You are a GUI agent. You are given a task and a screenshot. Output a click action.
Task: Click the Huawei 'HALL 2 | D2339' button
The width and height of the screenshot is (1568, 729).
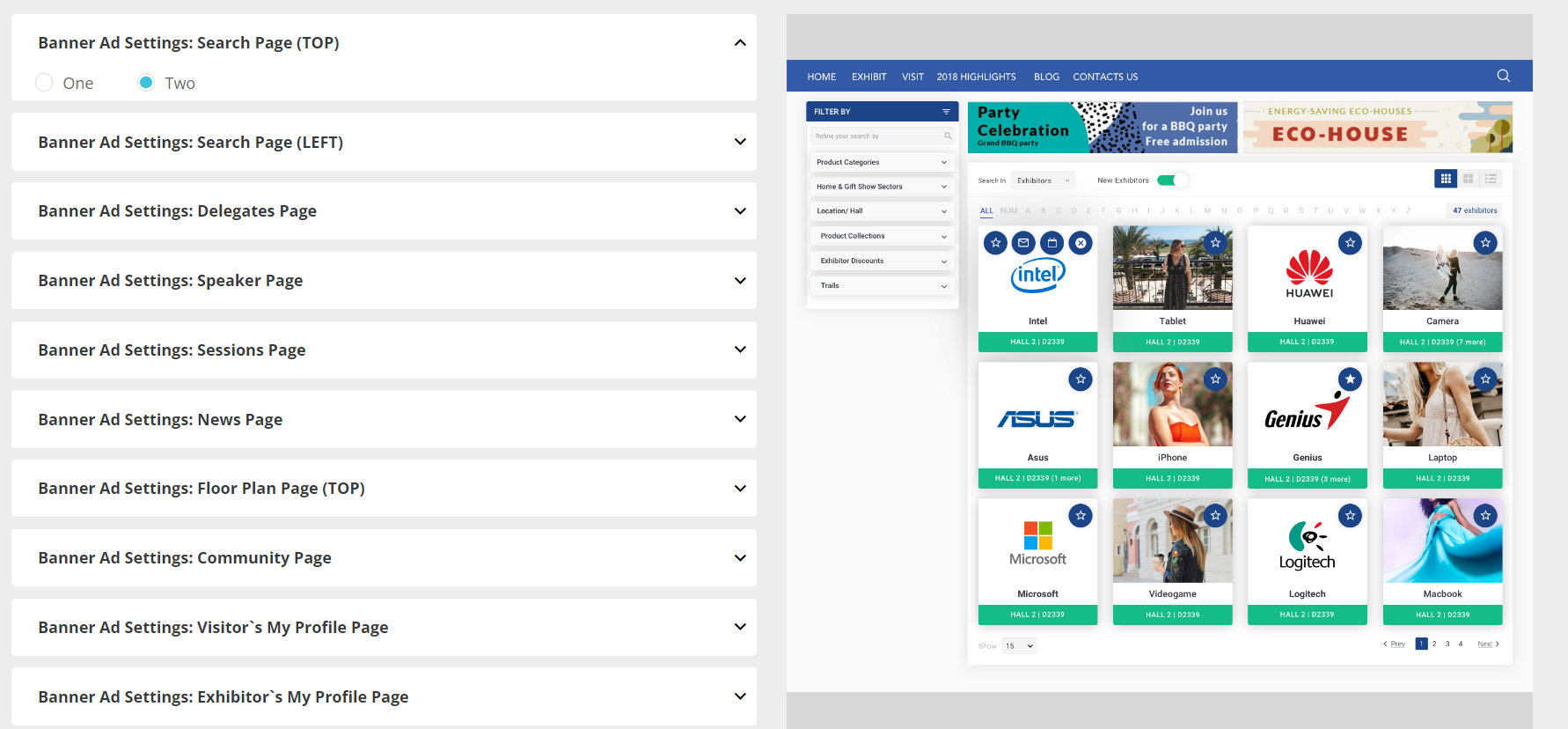point(1308,342)
